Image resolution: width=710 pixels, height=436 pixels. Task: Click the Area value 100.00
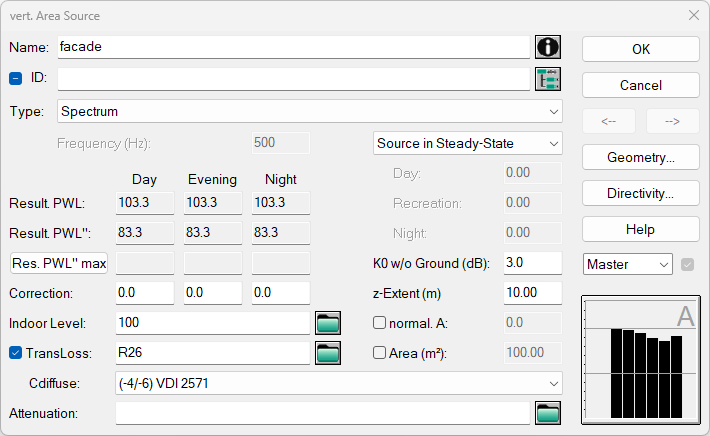tap(533, 353)
